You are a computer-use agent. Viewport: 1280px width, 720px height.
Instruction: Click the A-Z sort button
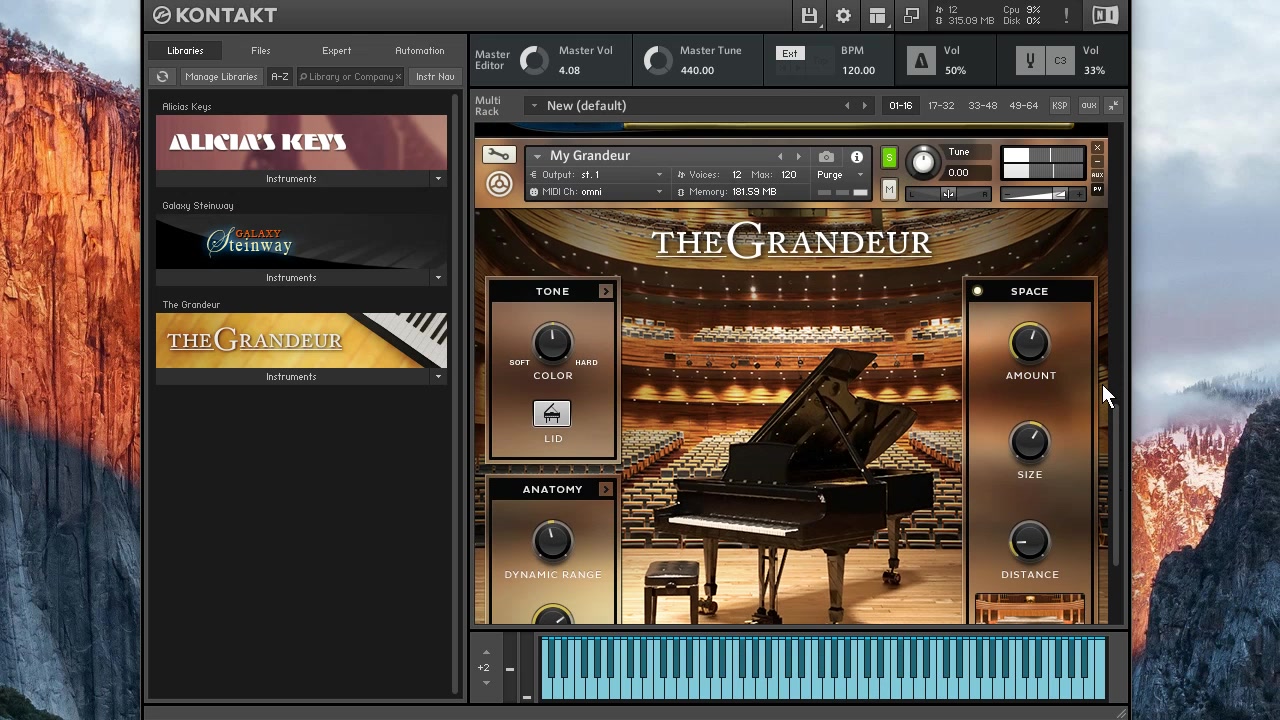tap(279, 76)
